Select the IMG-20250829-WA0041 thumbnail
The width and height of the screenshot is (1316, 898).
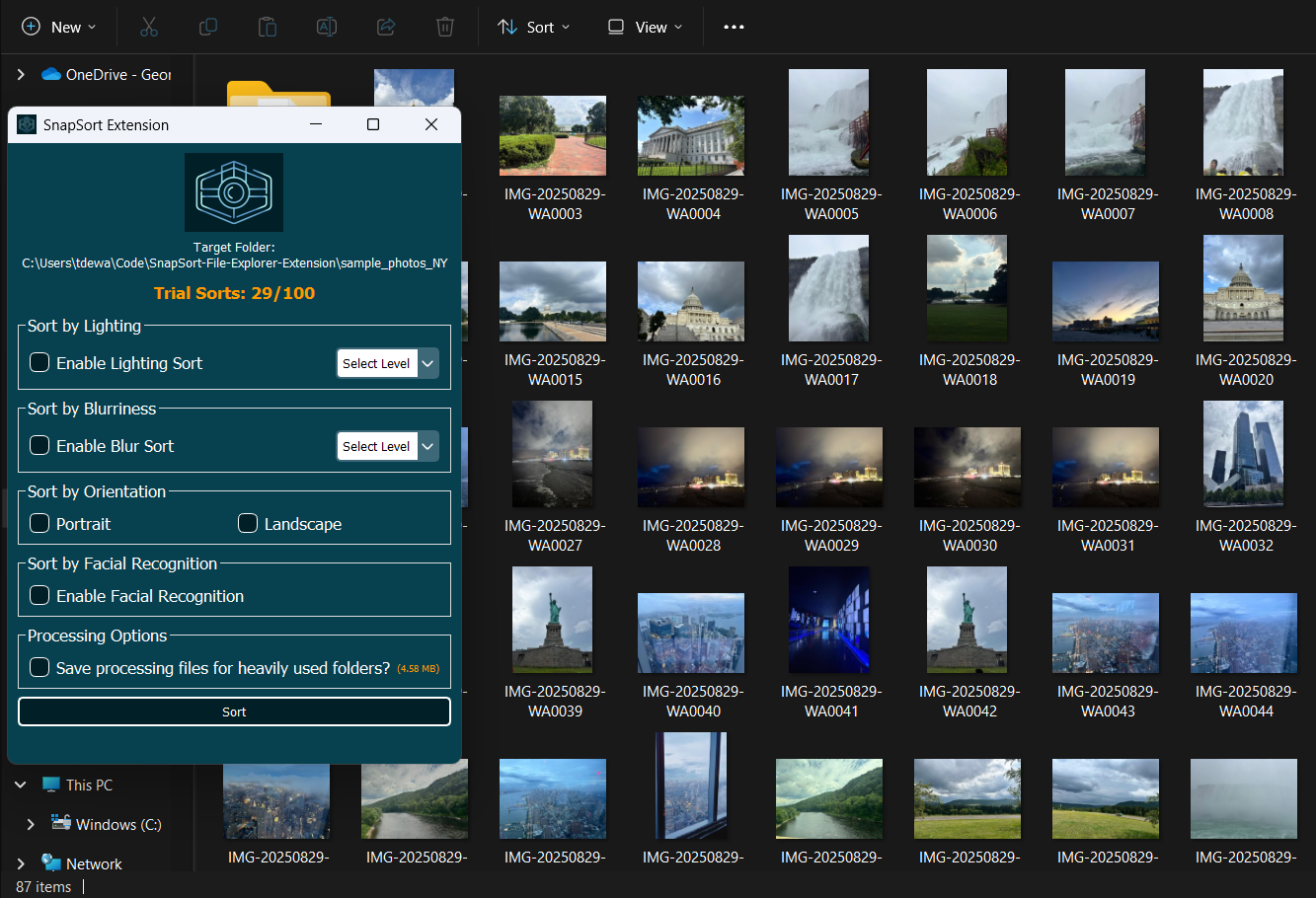[x=829, y=620]
